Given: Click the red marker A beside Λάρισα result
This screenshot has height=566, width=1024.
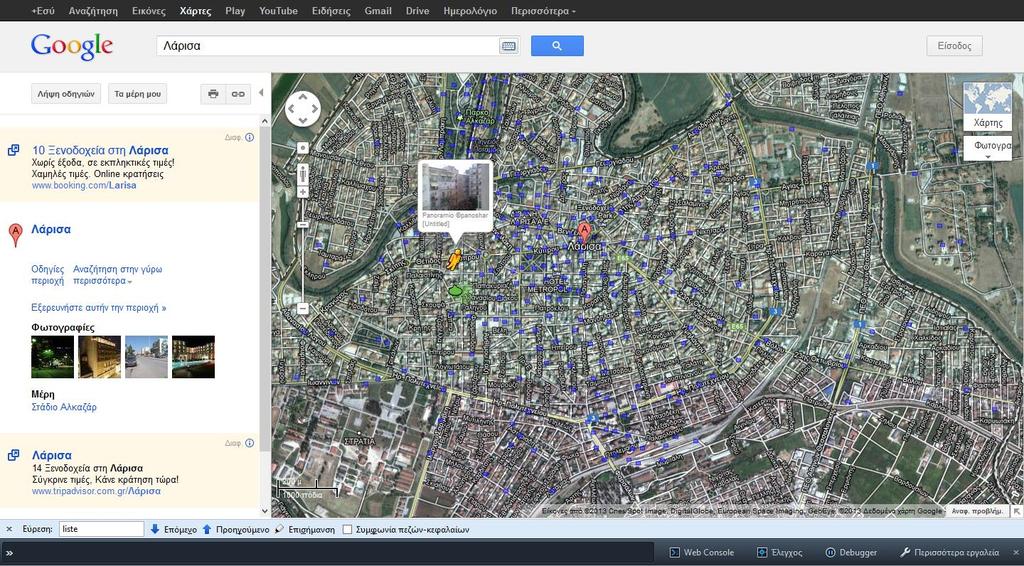Looking at the screenshot, I should point(15,235).
